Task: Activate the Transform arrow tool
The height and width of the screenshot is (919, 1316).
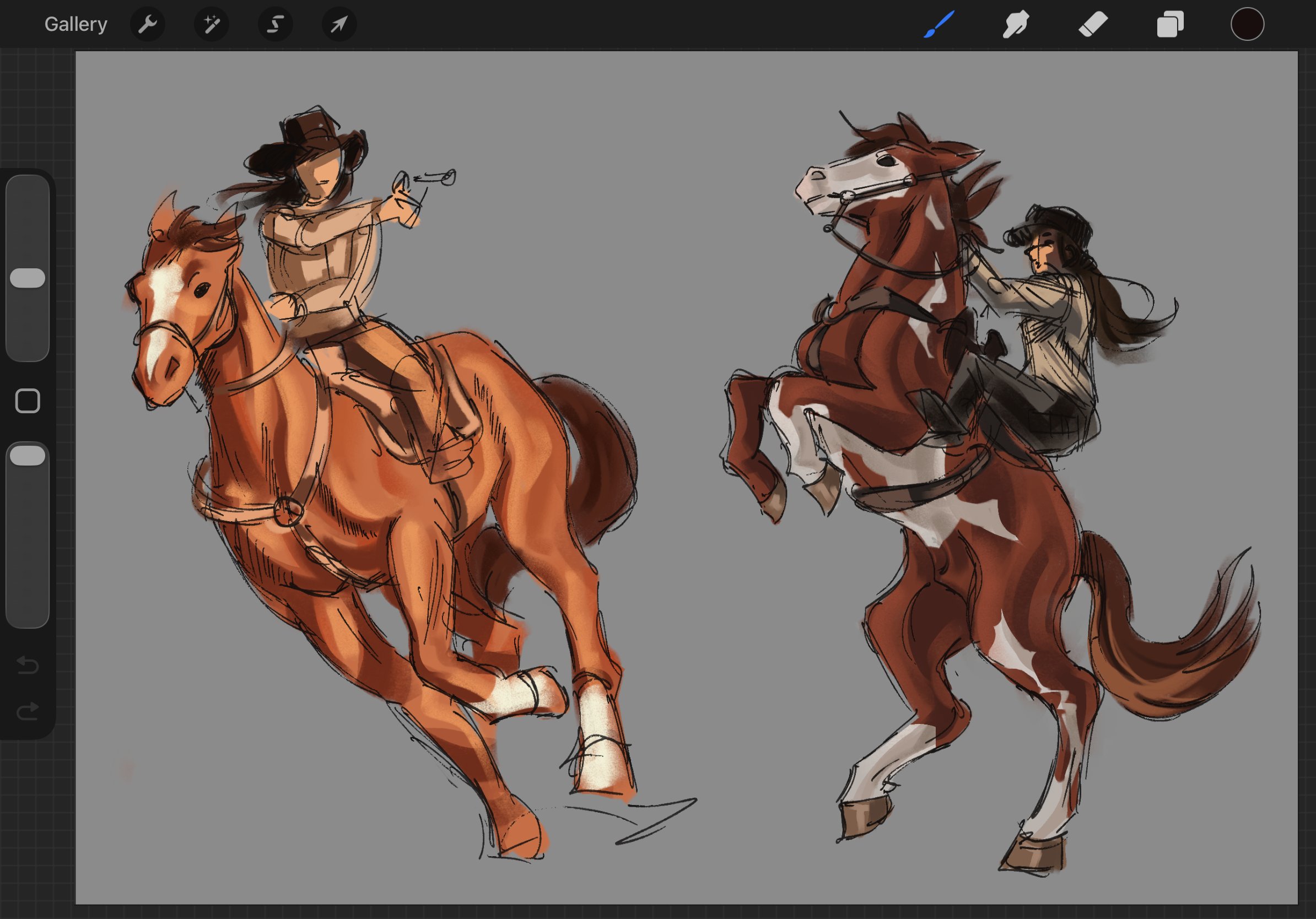Action: click(339, 24)
